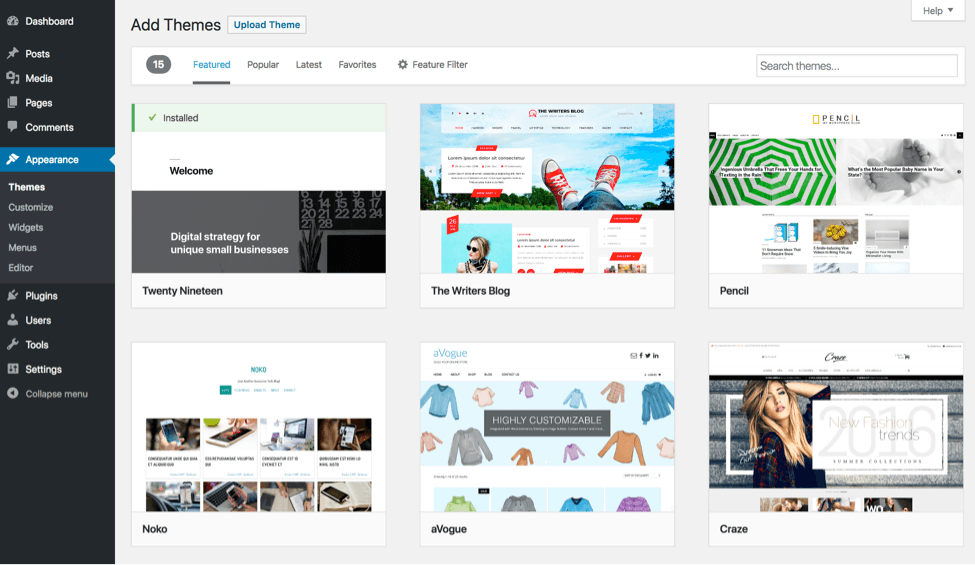Select the Appearance menu label
This screenshot has height=565, width=975.
click(52, 160)
